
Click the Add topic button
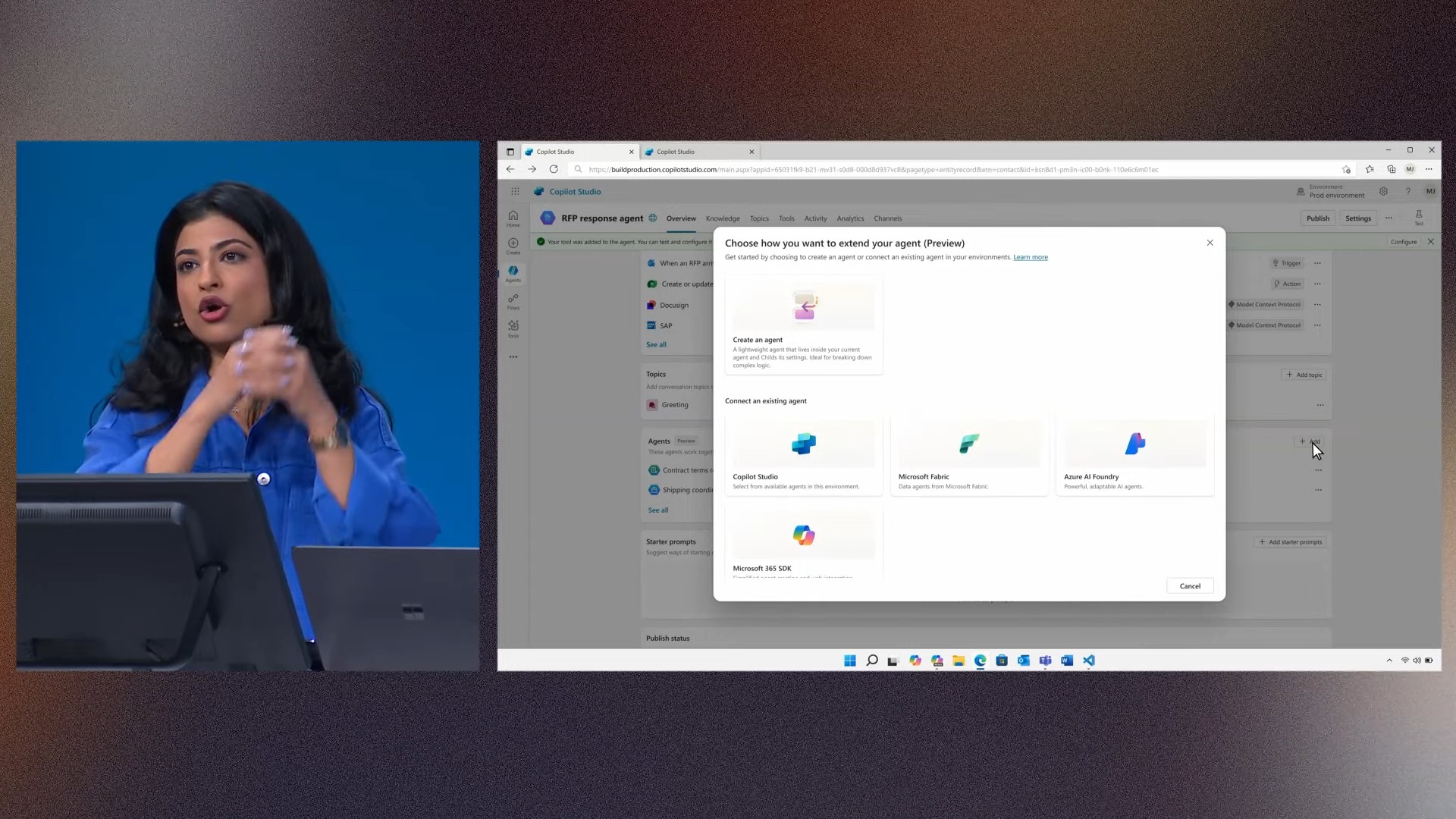[x=1304, y=375]
